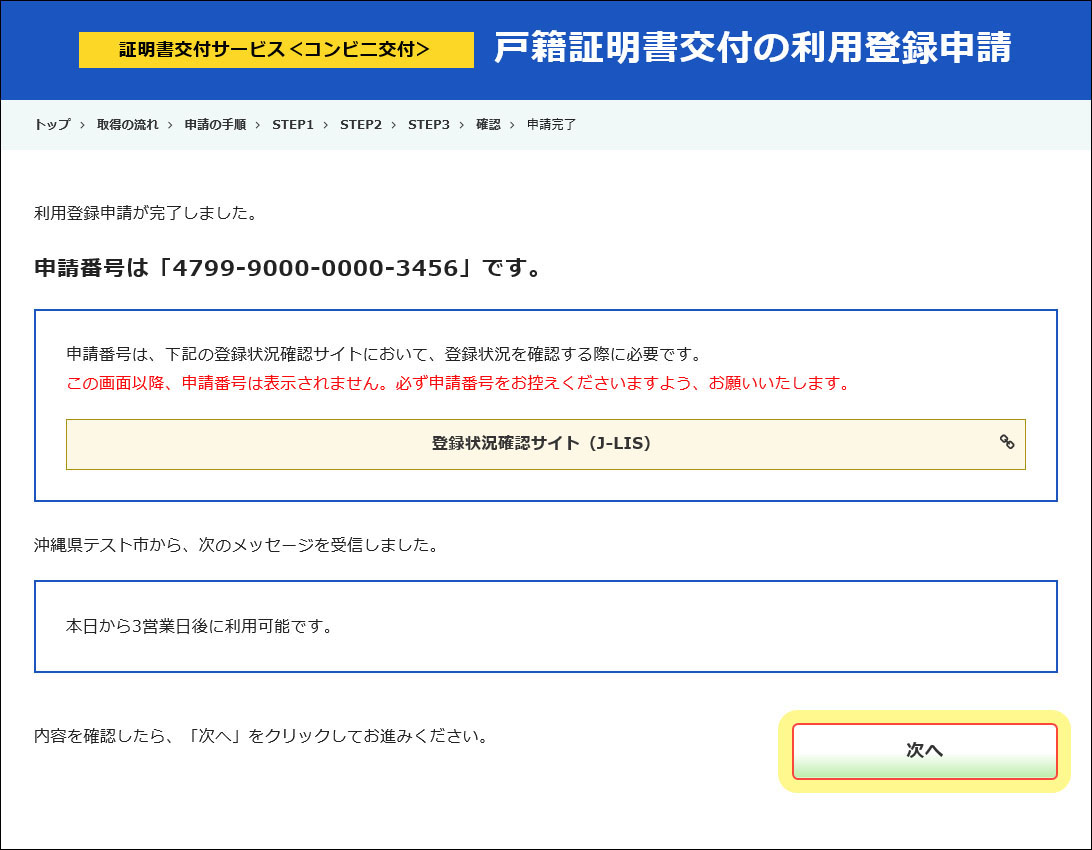
Task: Open 取得の流れ breadcrumb item
Action: click(x=127, y=125)
